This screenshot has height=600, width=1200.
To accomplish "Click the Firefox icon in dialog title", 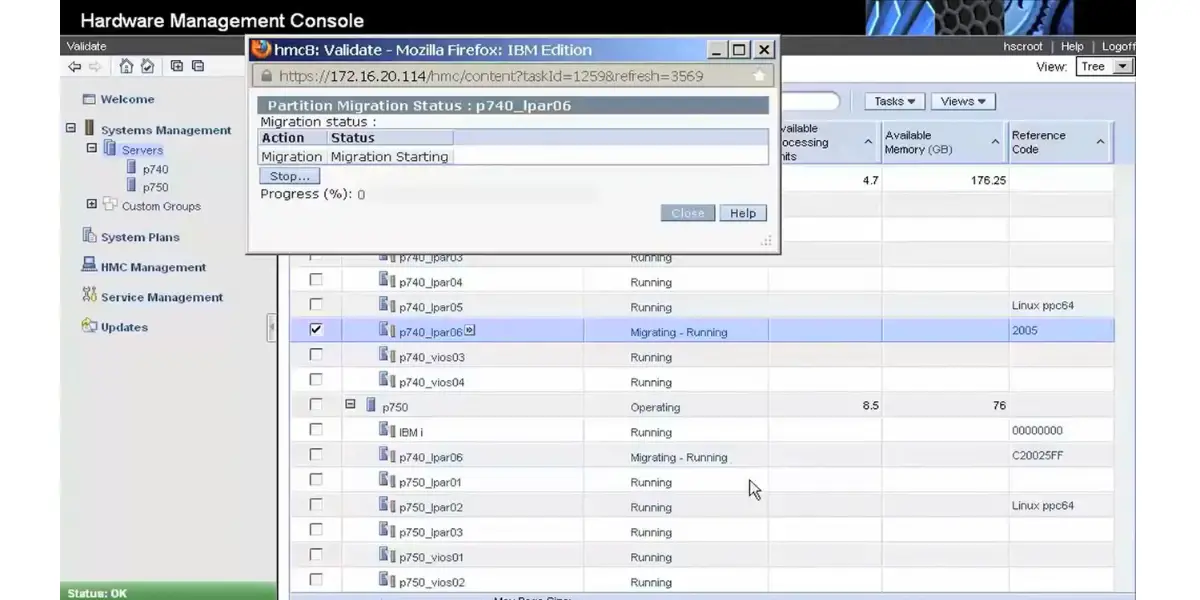I will pos(261,49).
